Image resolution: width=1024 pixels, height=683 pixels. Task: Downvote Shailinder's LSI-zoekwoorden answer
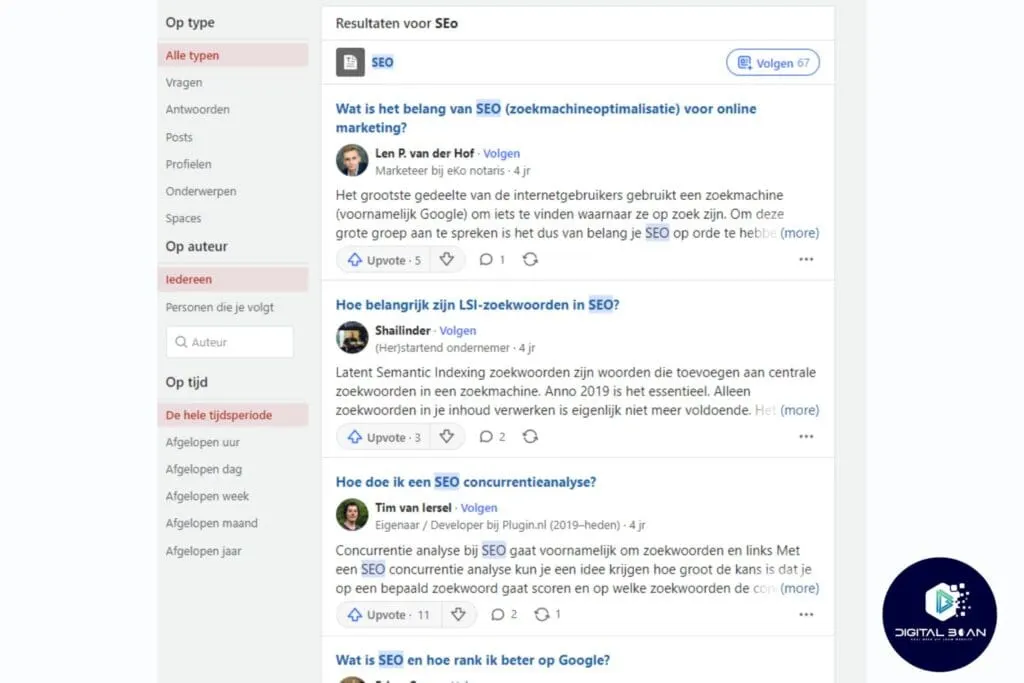click(447, 437)
